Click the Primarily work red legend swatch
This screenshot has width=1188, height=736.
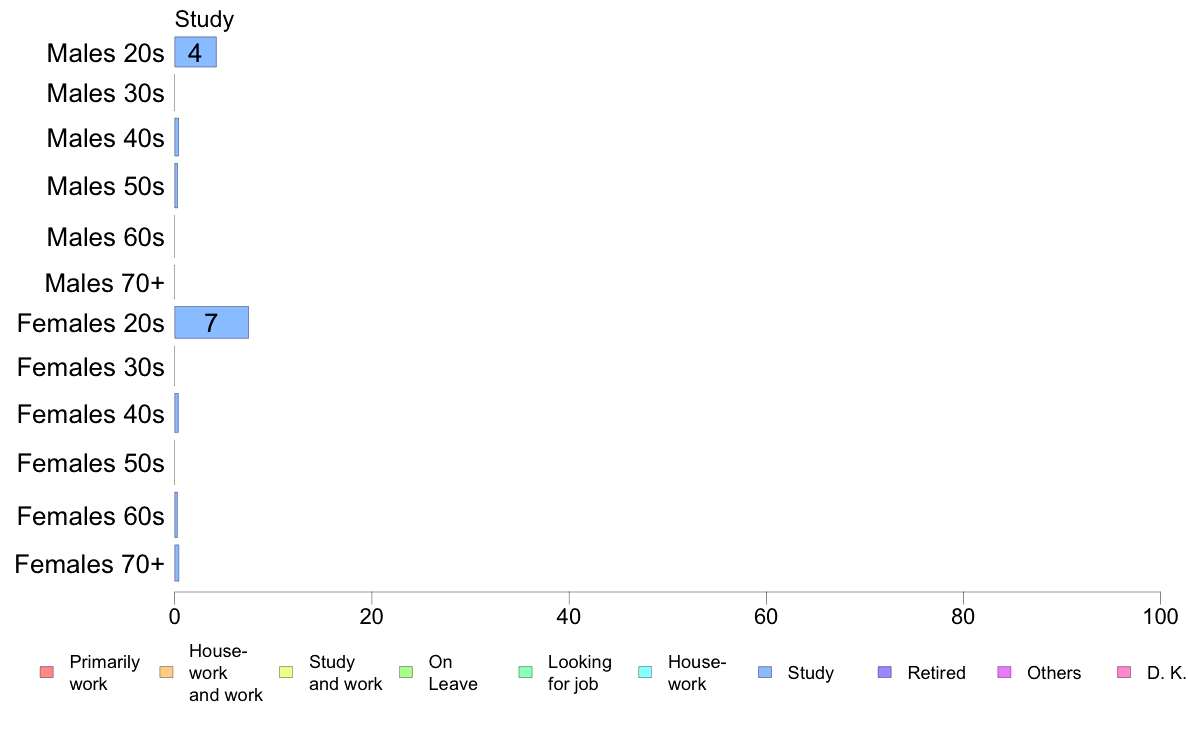point(47,672)
